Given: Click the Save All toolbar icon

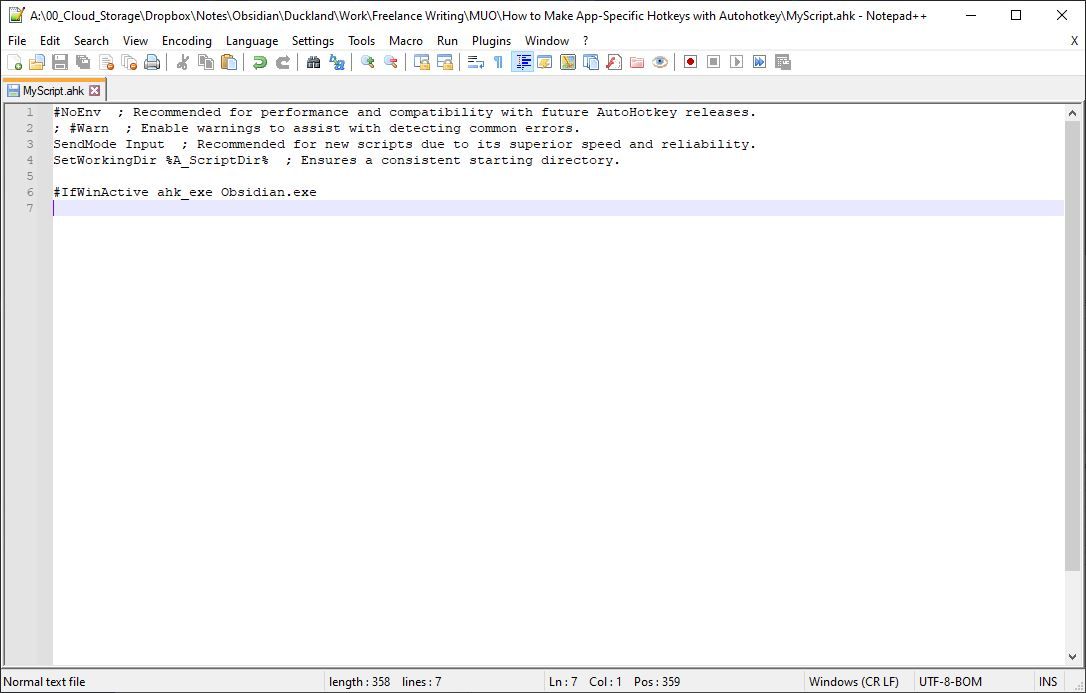Looking at the screenshot, I should (83, 62).
